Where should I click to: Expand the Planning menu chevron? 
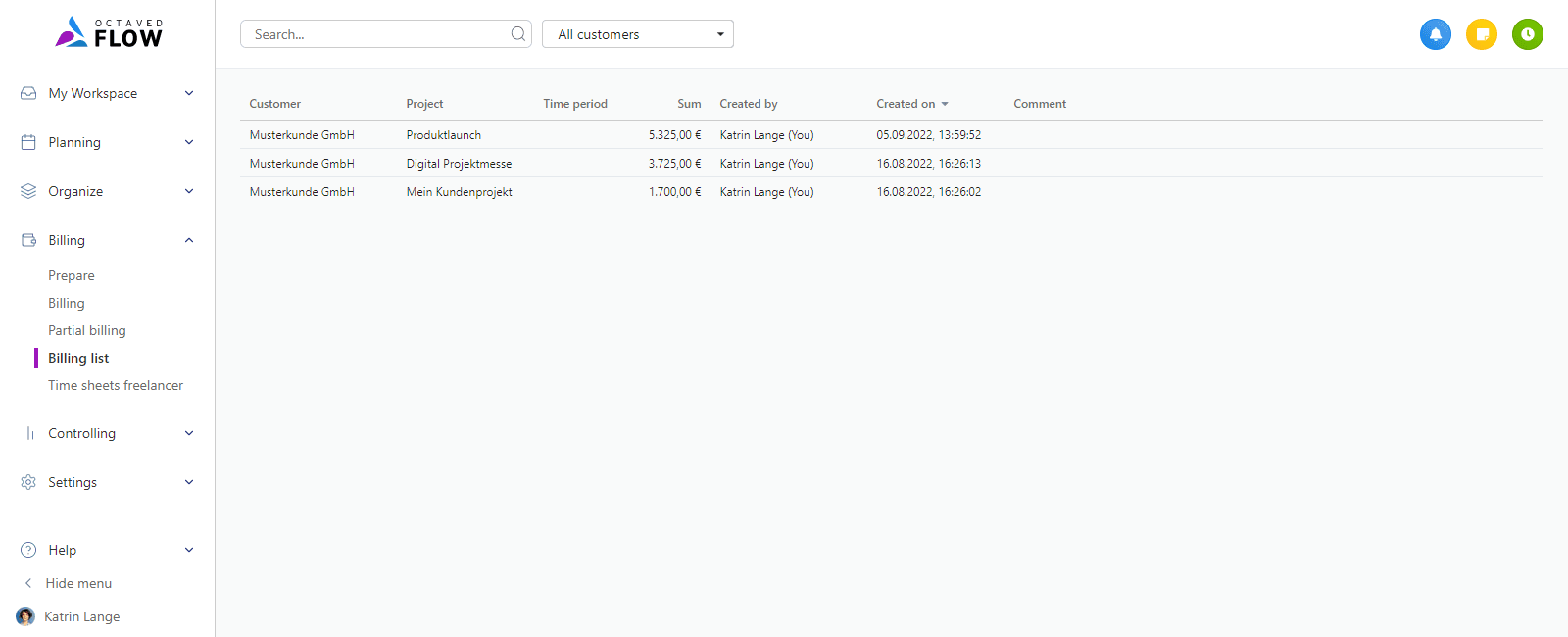[189, 142]
